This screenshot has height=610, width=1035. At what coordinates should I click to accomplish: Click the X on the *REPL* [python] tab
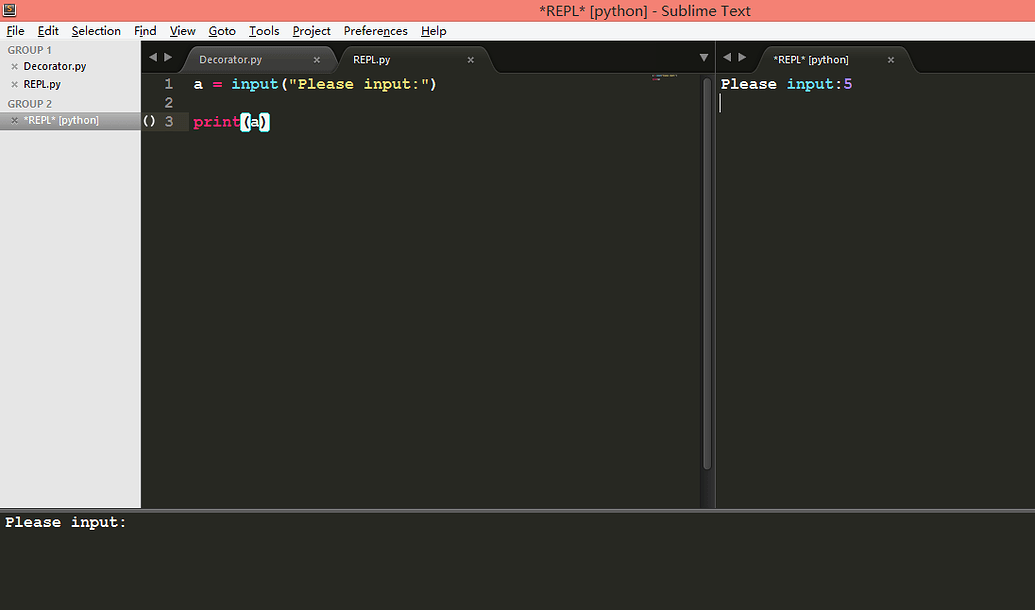[890, 59]
